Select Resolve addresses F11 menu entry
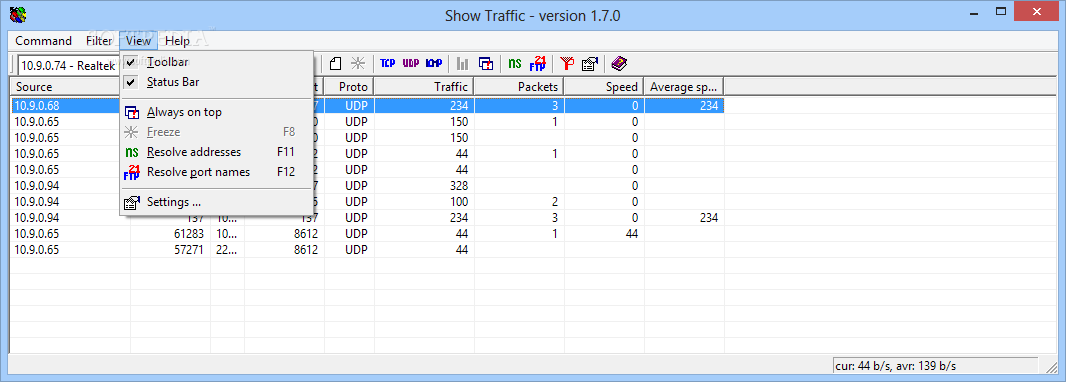The height and width of the screenshot is (382, 1066). (216, 152)
